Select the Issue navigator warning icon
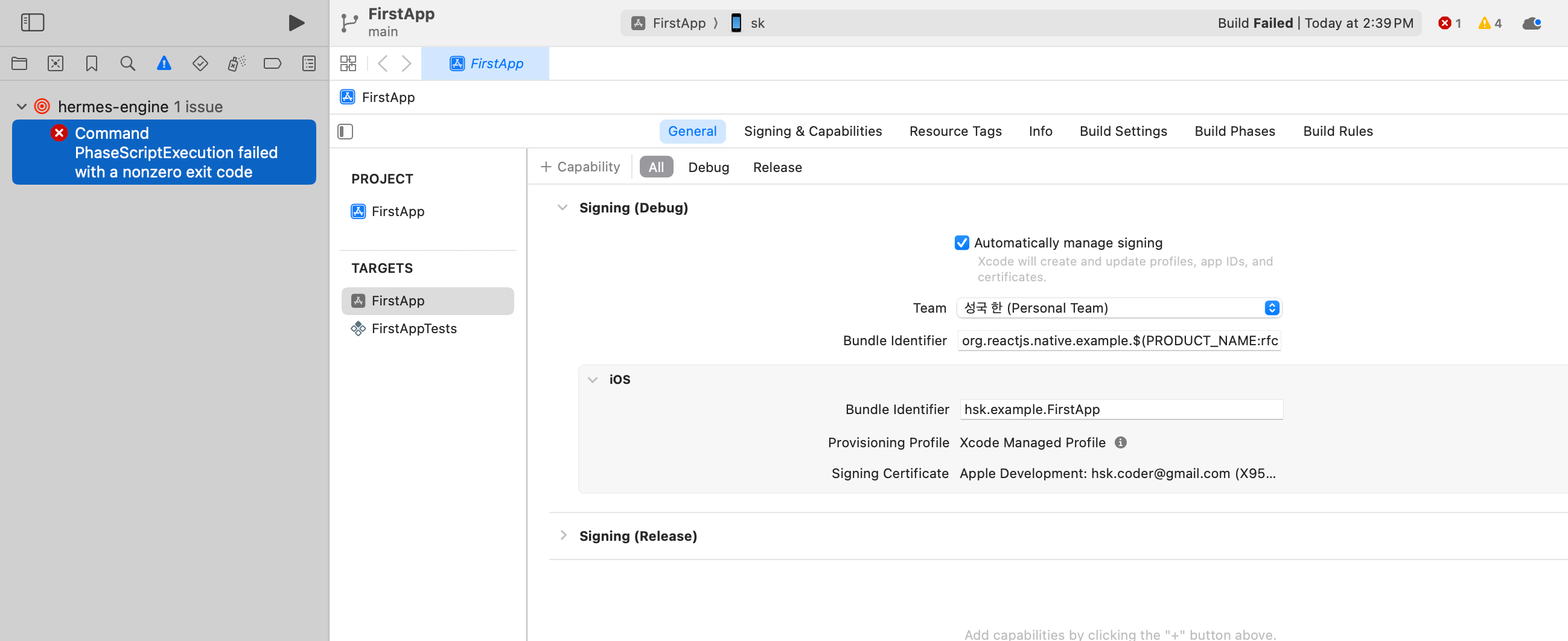The image size is (1568, 641). (x=164, y=63)
